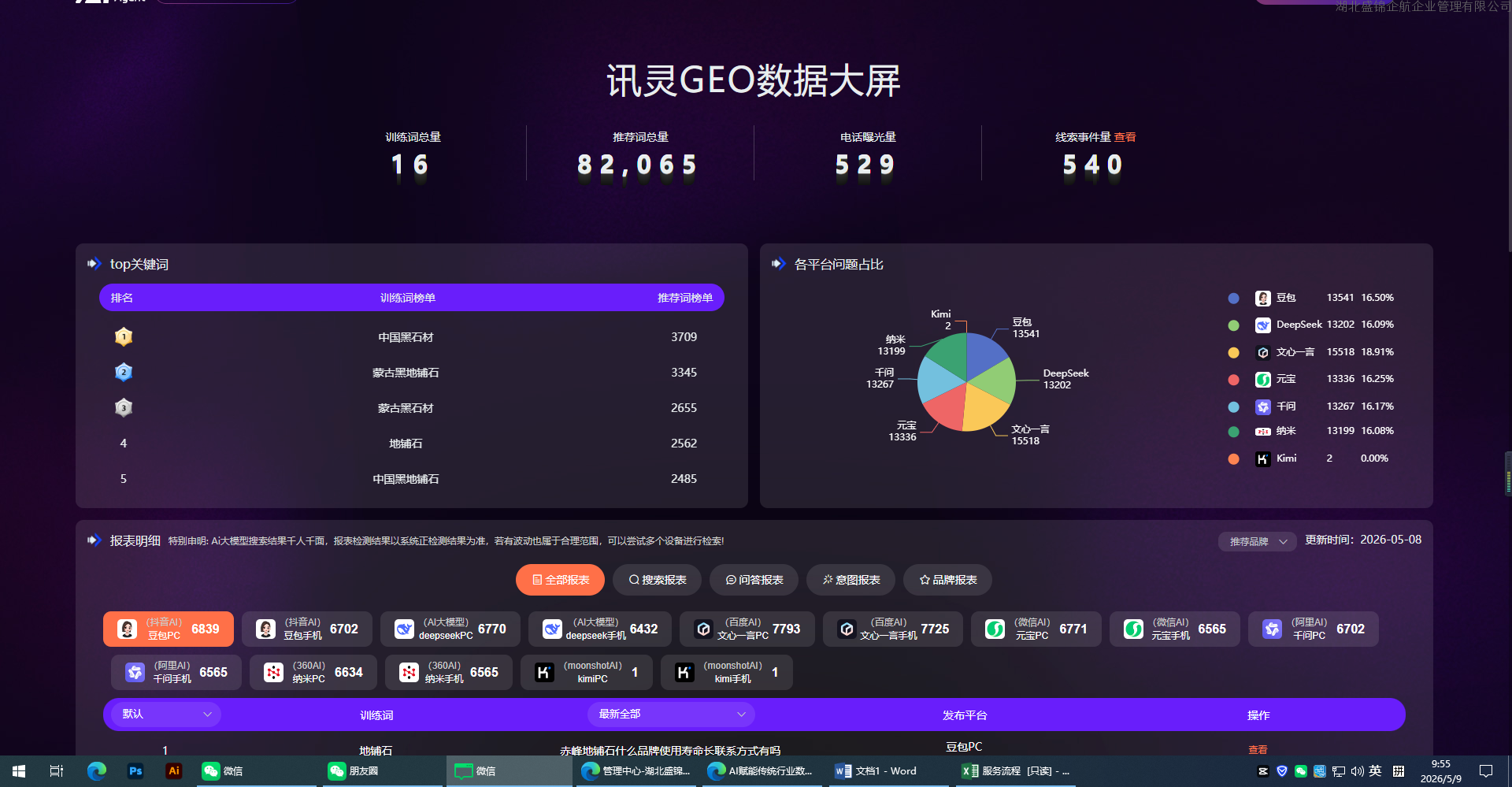Select the 文心一言PC 7793 card
The image size is (1512, 787).
coord(747,629)
